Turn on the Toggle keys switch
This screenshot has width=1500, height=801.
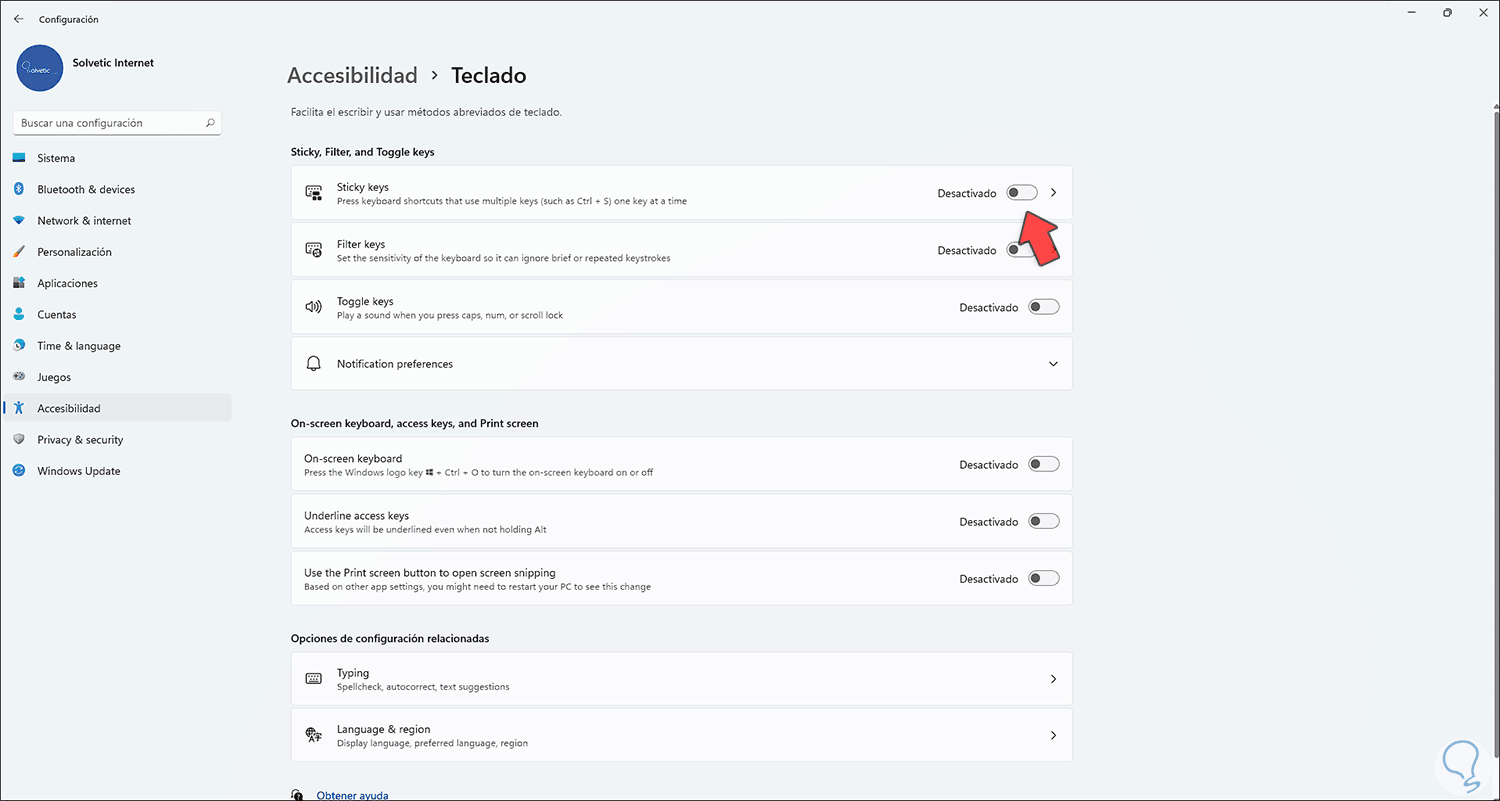(x=1043, y=307)
